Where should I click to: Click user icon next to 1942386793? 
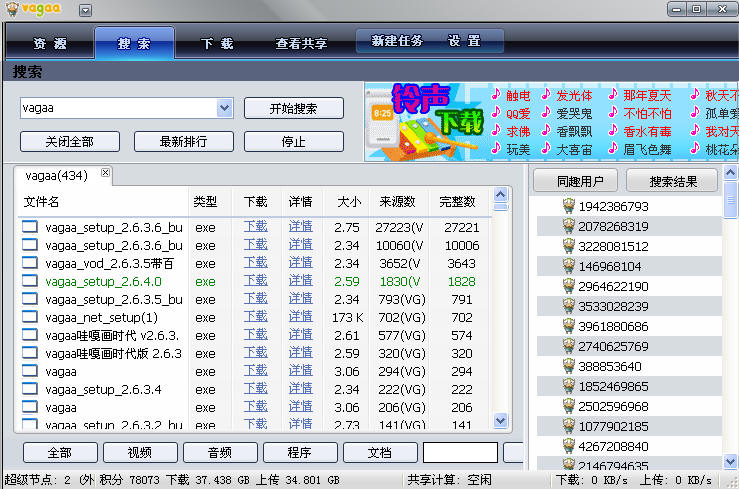(565, 206)
